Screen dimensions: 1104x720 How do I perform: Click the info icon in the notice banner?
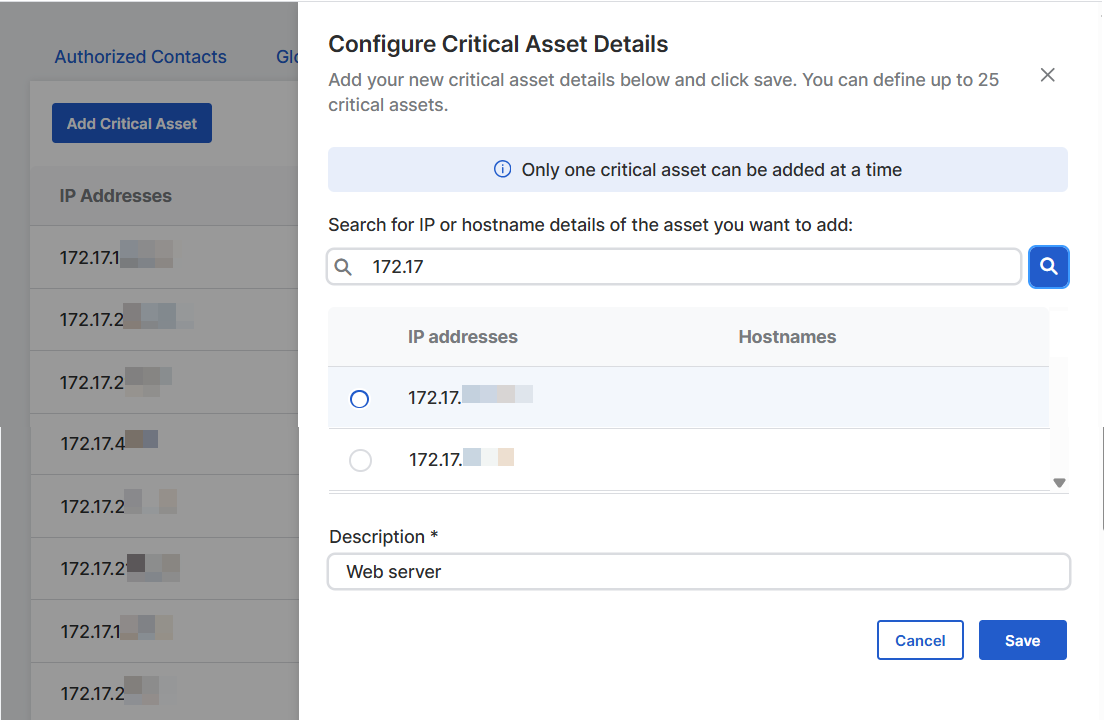(502, 169)
